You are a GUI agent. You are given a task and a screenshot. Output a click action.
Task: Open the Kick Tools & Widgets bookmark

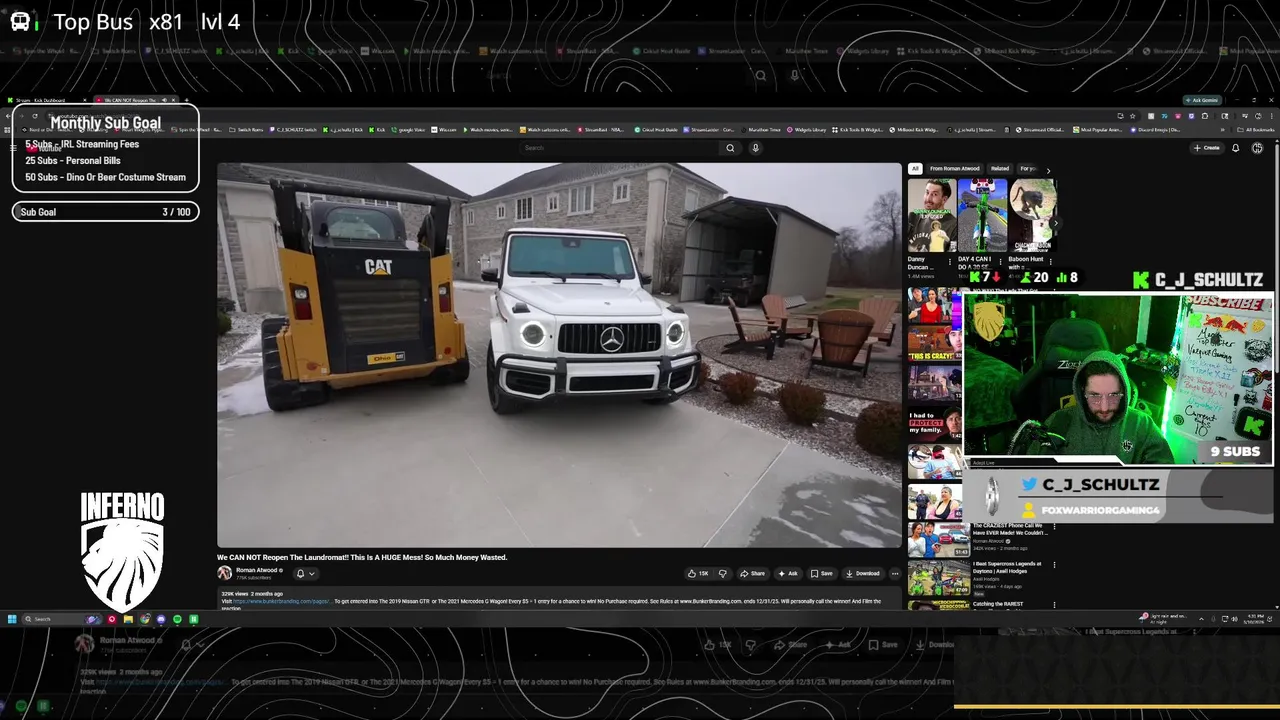(858, 129)
